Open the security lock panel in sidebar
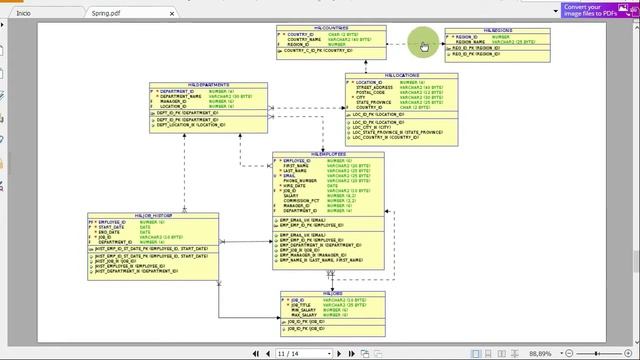Viewport: 640px width, 360px height. (2, 164)
